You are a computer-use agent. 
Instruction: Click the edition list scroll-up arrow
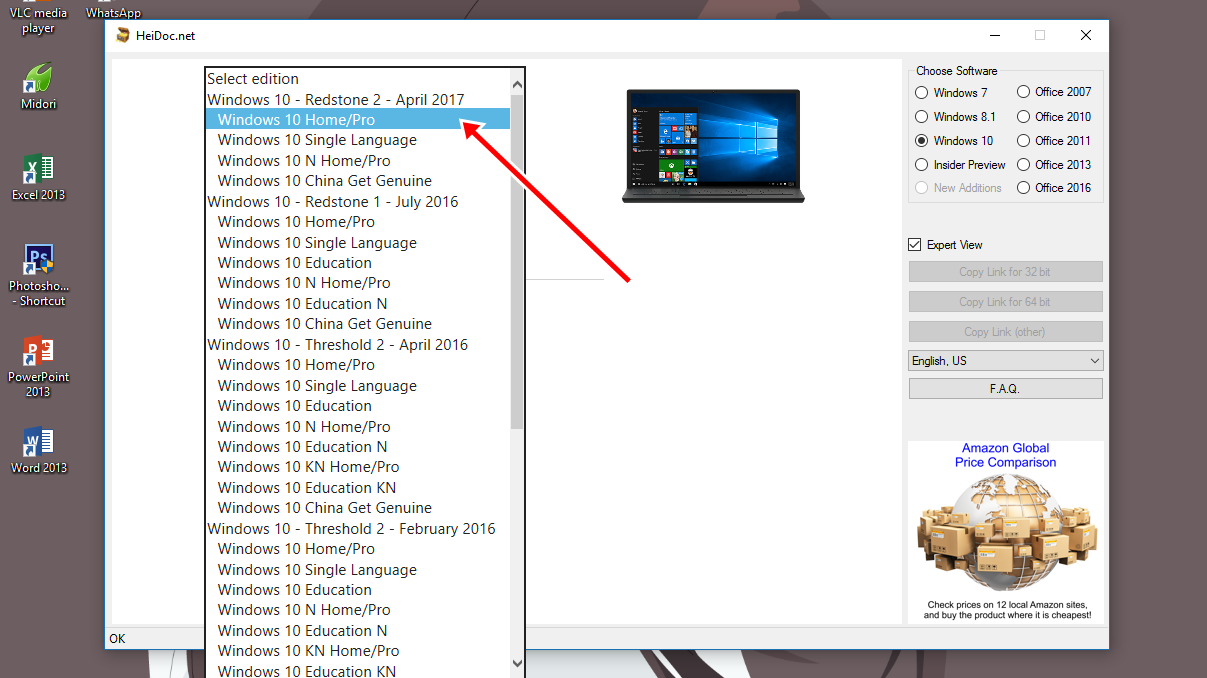pyautogui.click(x=517, y=86)
